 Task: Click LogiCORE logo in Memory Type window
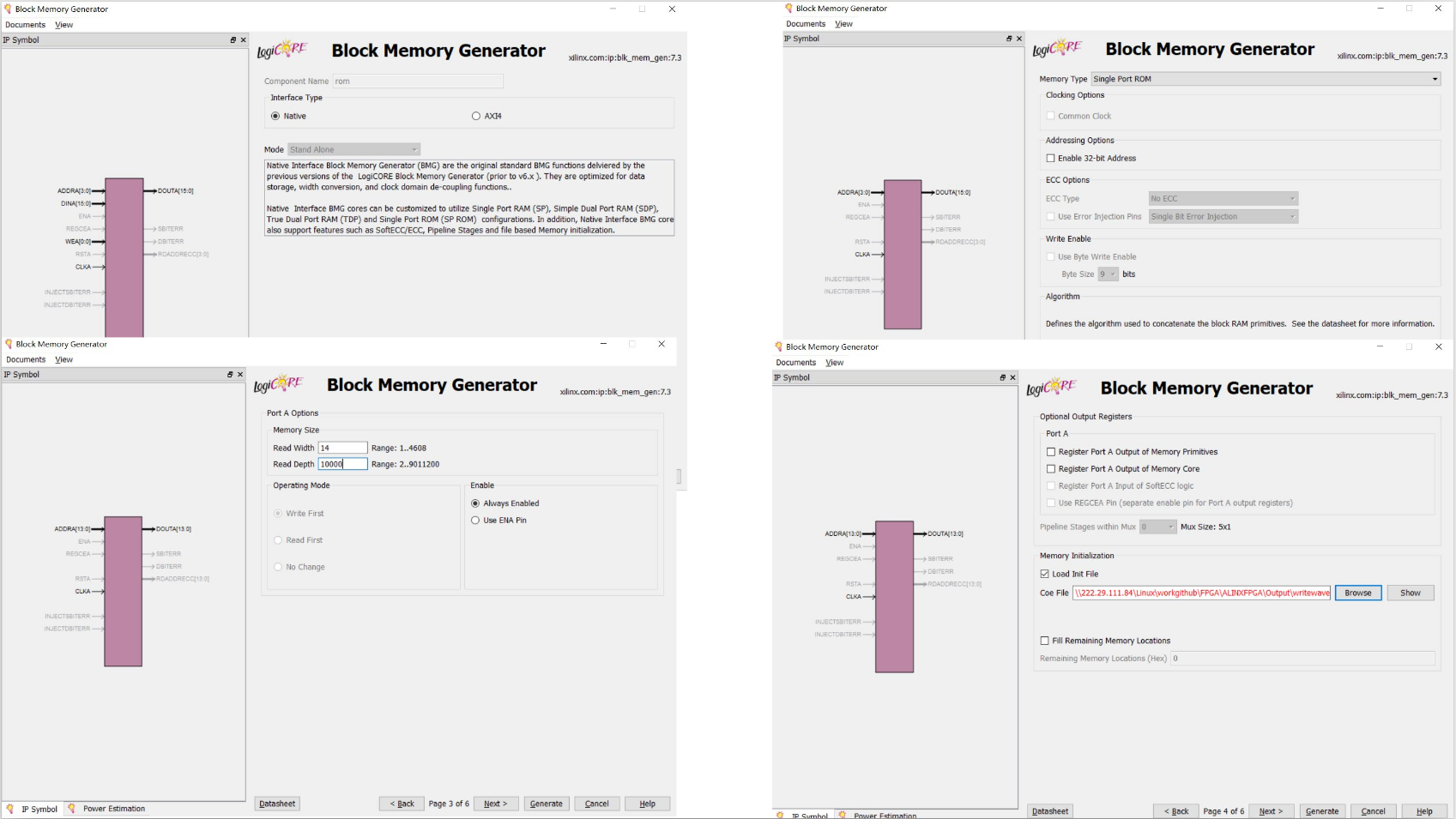1057,48
